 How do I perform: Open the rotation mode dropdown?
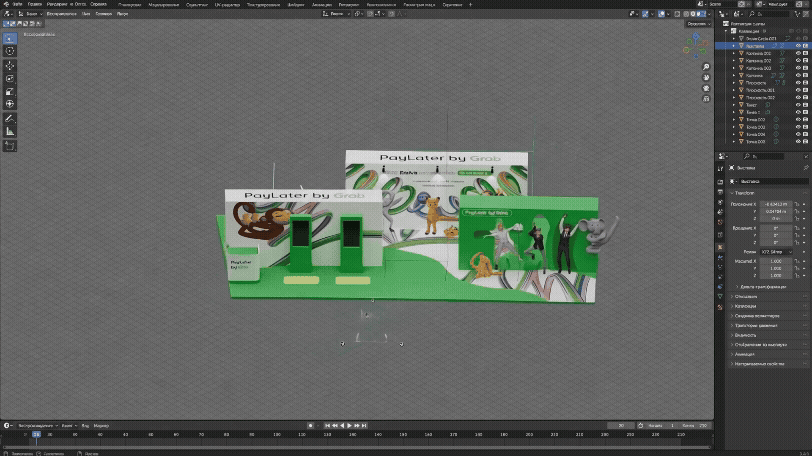click(776, 252)
